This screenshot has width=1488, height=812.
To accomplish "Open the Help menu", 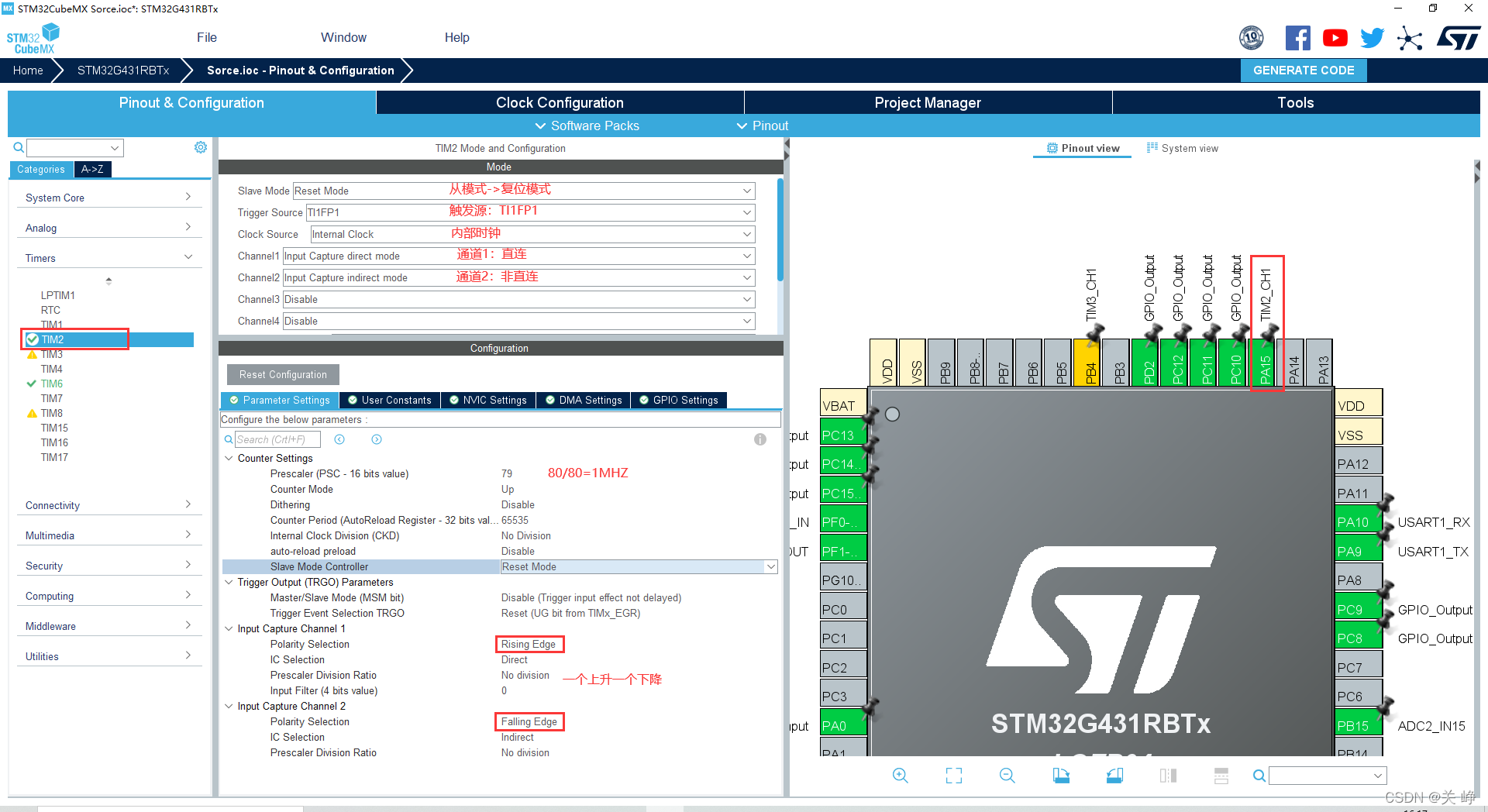I will tap(456, 37).
